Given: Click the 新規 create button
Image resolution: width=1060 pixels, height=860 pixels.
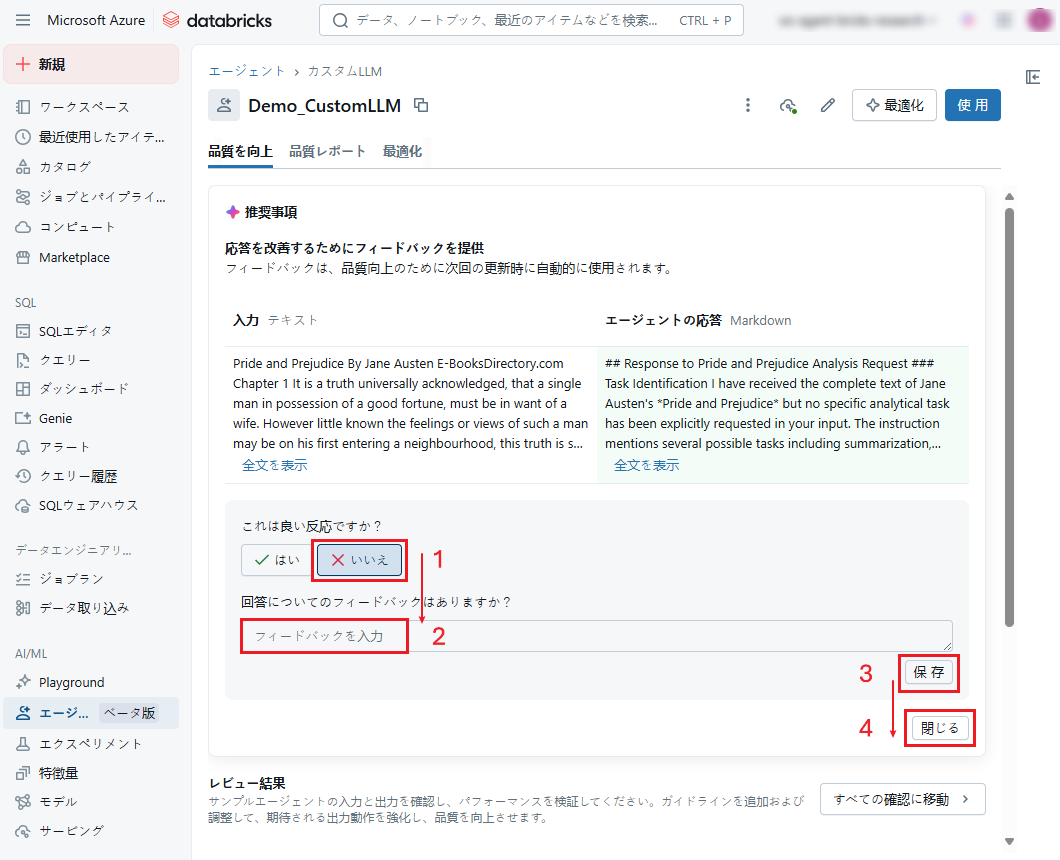Looking at the screenshot, I should tap(91, 65).
